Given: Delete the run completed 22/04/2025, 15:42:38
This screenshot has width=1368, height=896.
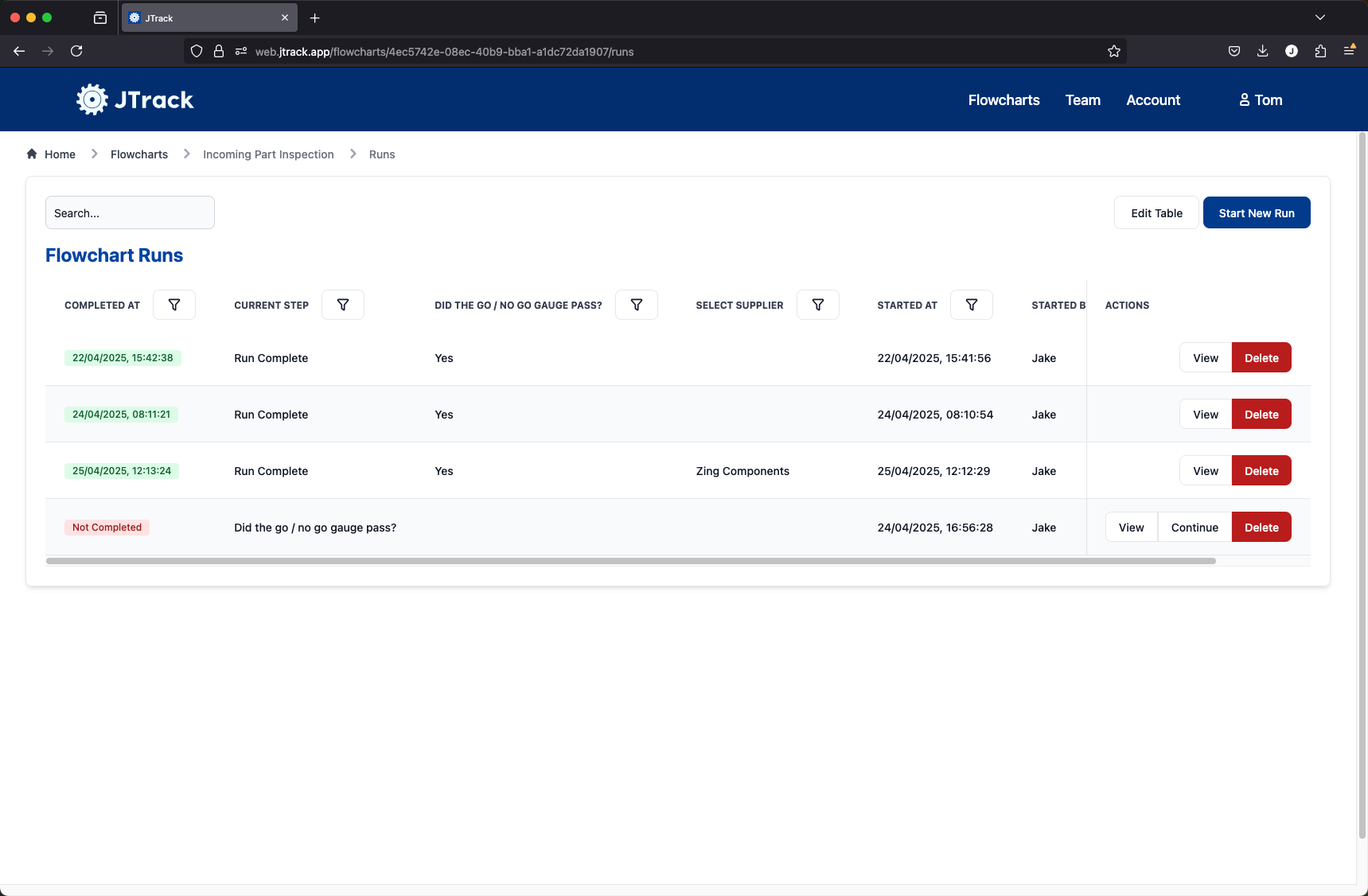Looking at the screenshot, I should tap(1261, 358).
